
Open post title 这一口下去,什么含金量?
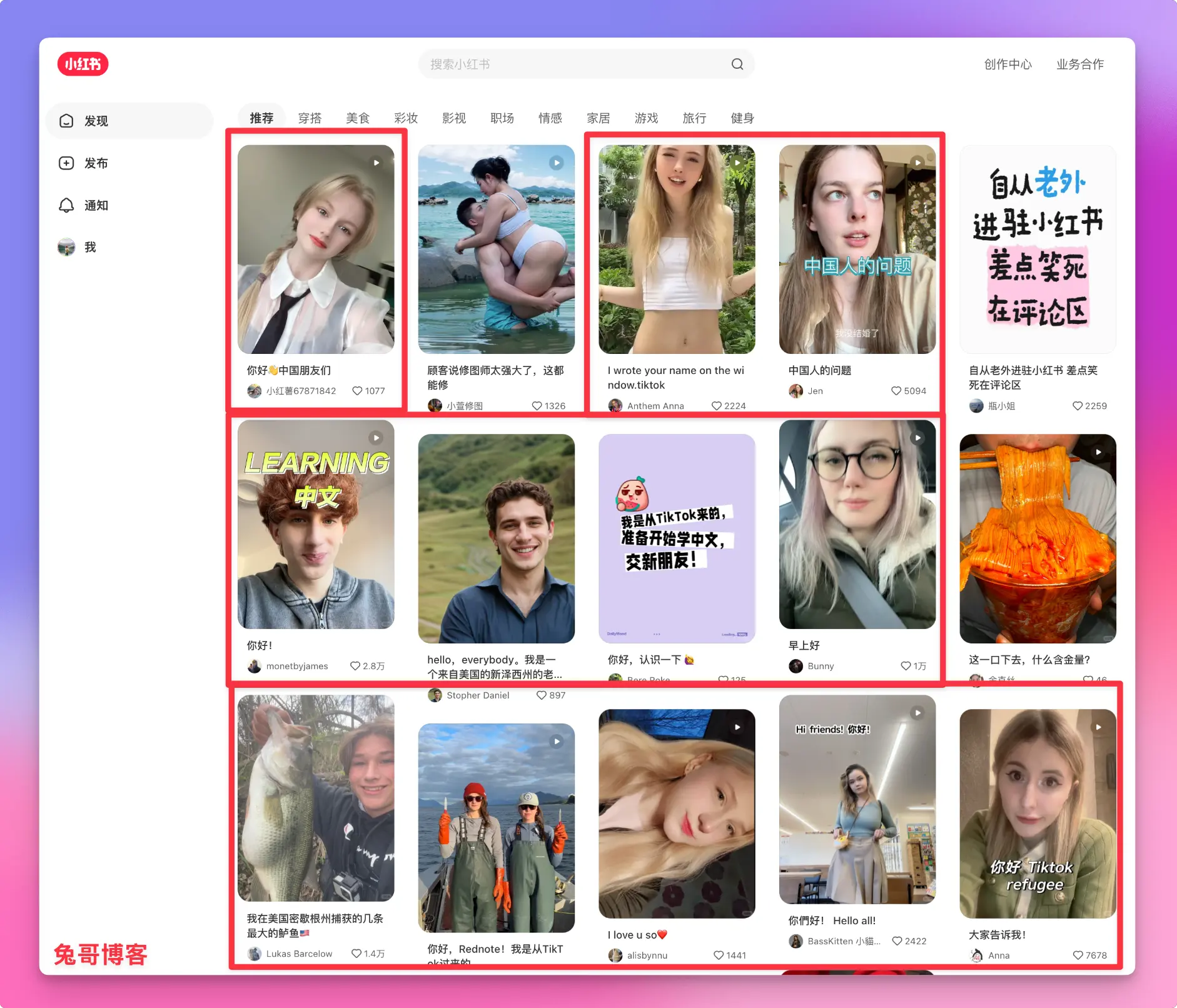(1029, 660)
